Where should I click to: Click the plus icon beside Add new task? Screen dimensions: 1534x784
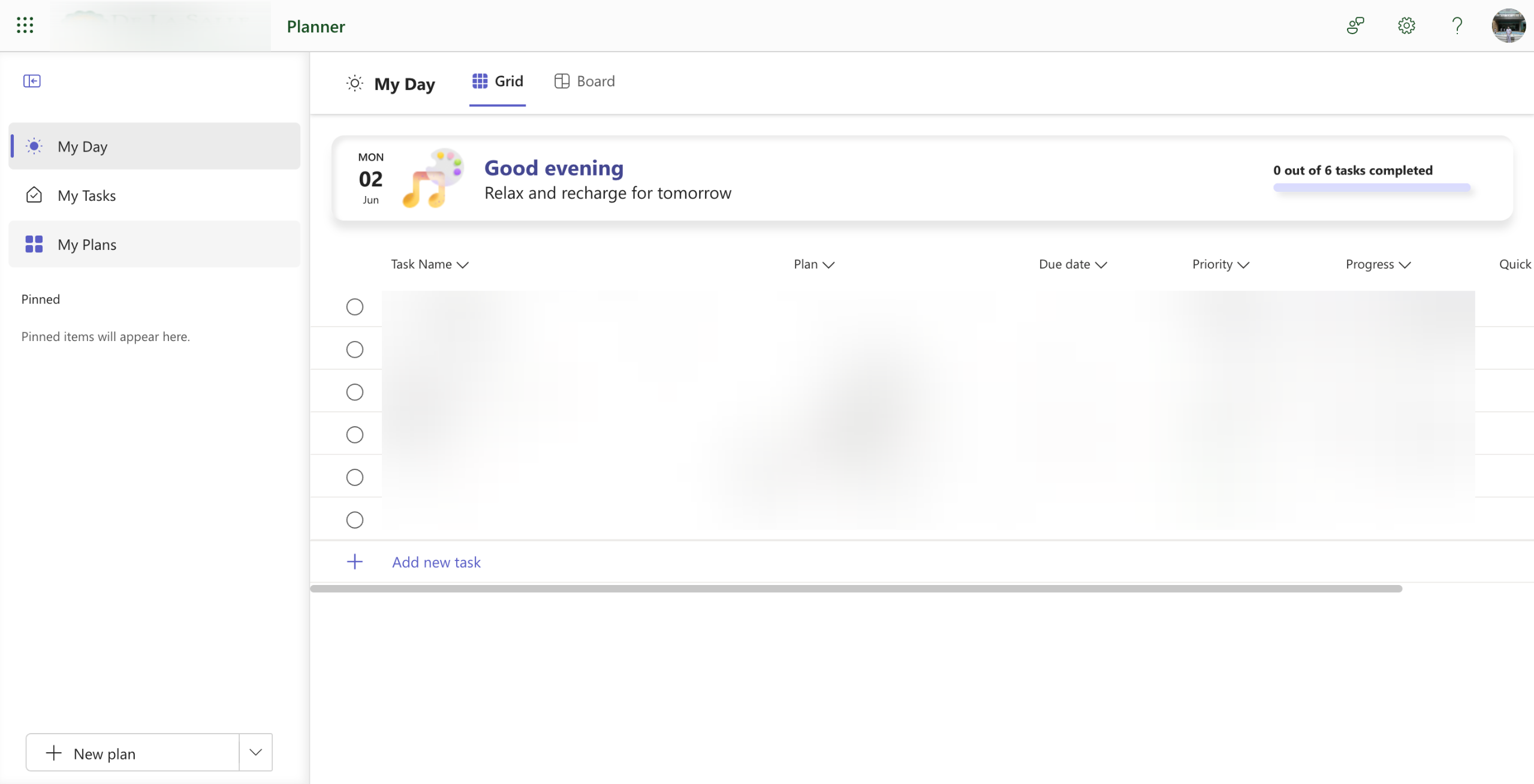tap(355, 562)
